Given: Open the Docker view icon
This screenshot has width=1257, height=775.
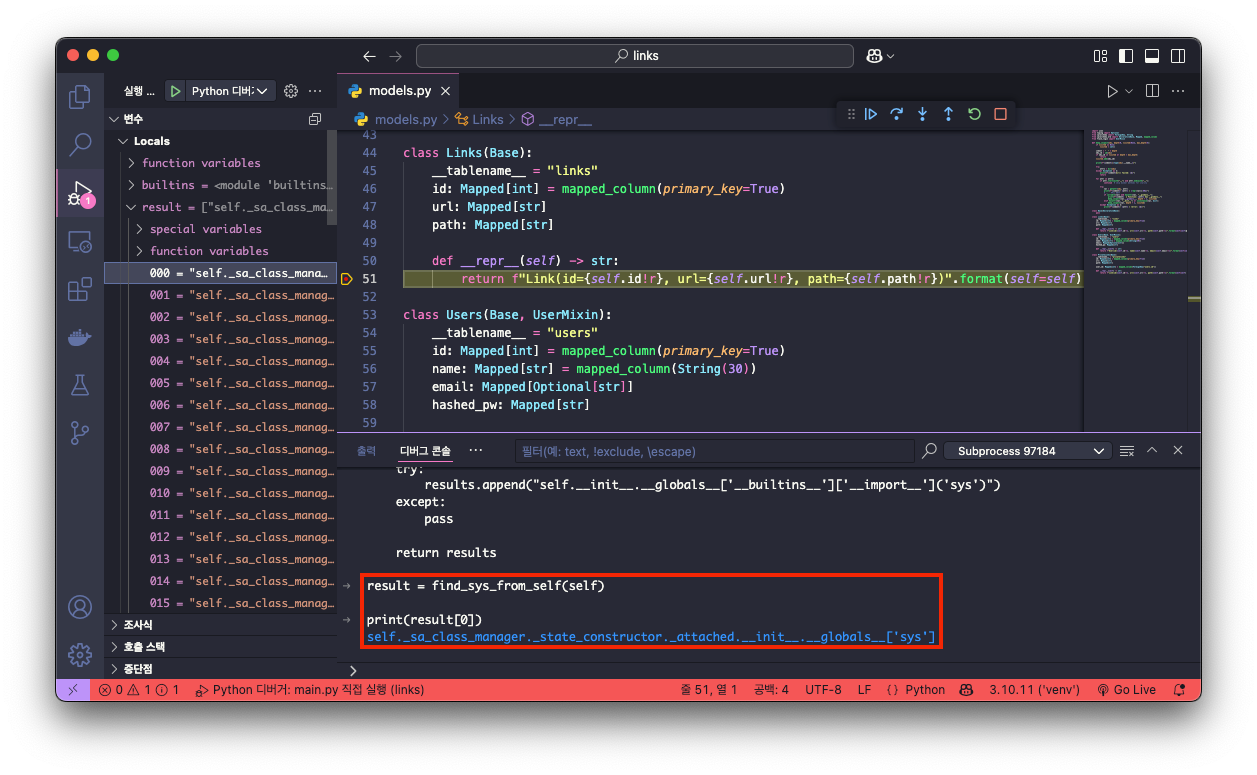Looking at the screenshot, I should [x=80, y=337].
